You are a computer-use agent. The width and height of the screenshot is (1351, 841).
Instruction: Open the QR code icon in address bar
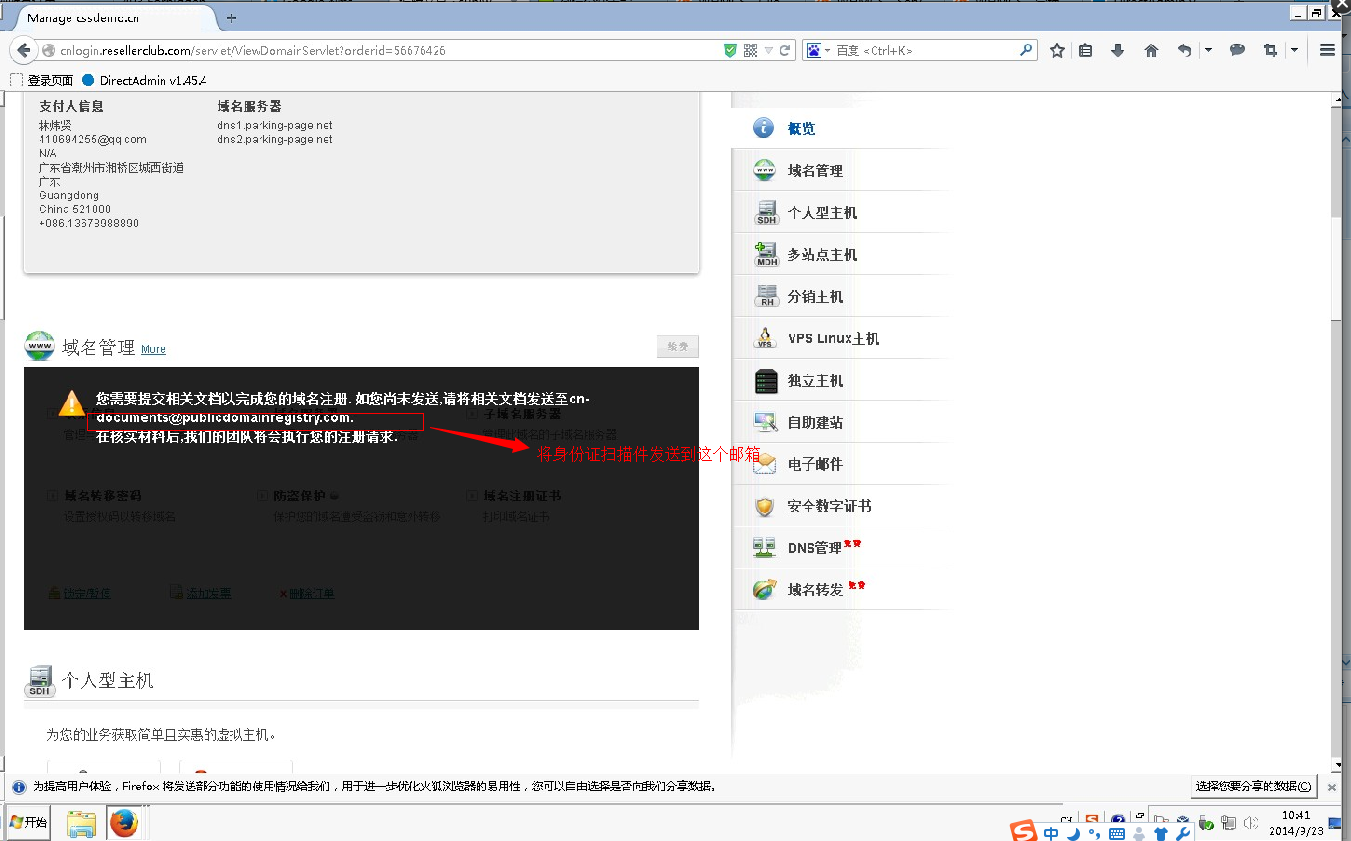(x=750, y=50)
